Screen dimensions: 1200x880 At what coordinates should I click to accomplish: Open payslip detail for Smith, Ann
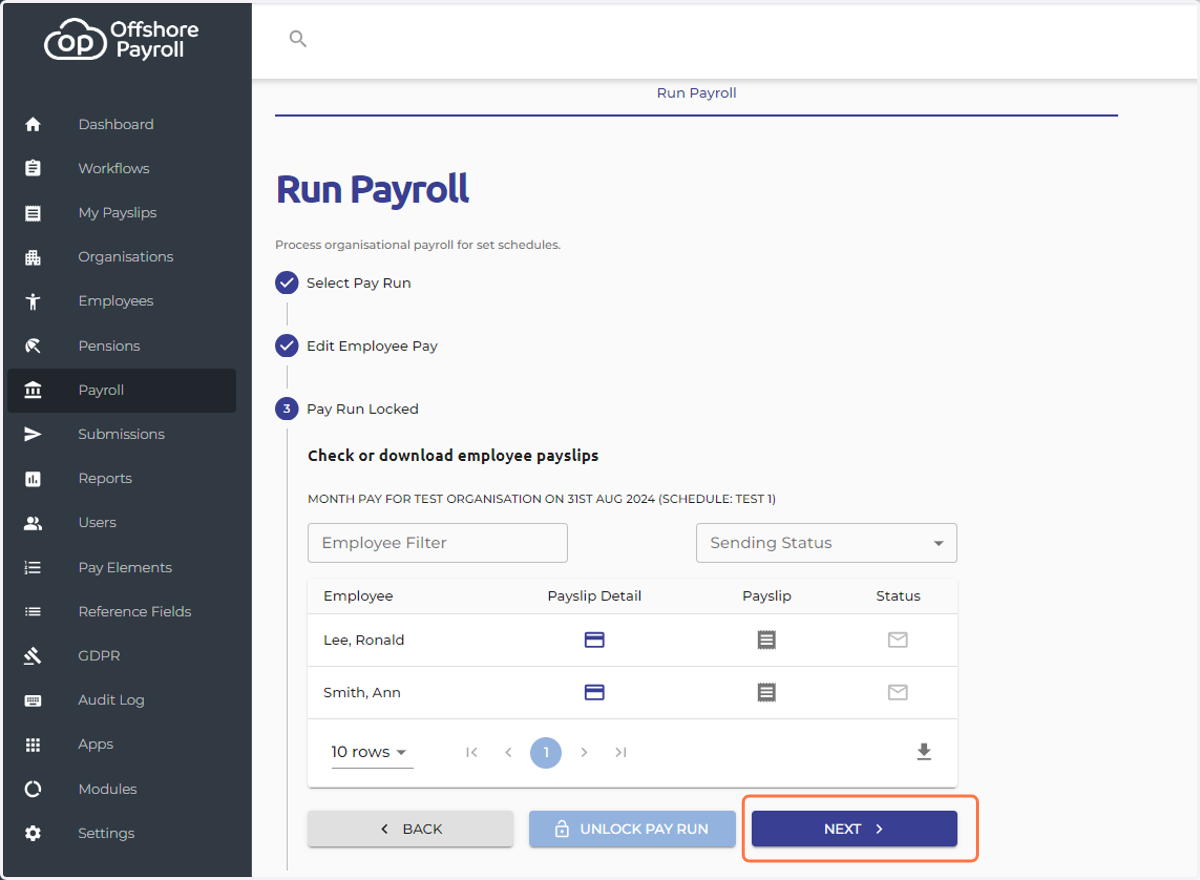594,692
